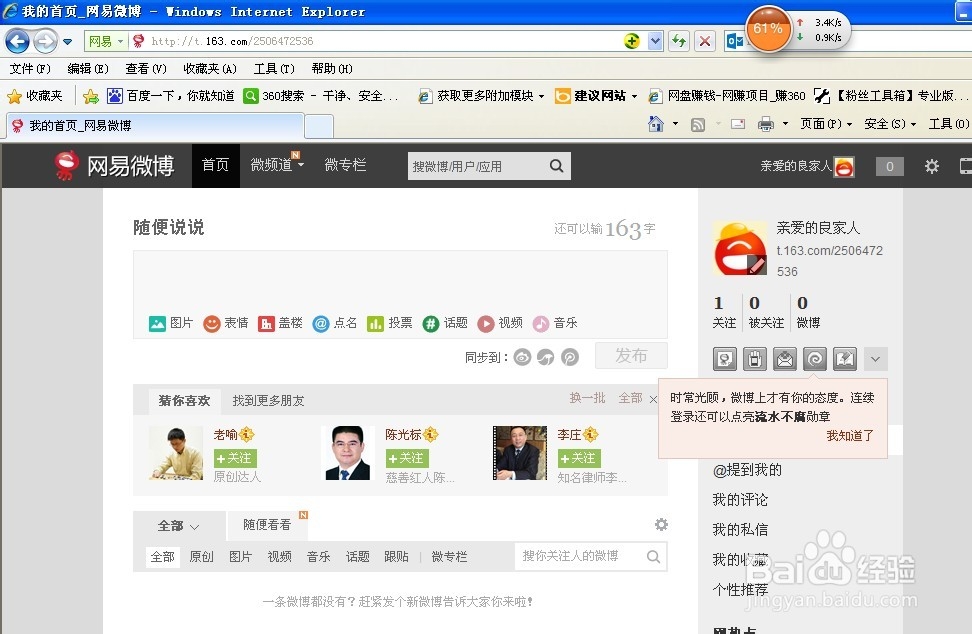Create a poll with 投票 icon
972x634 pixels.
point(376,323)
